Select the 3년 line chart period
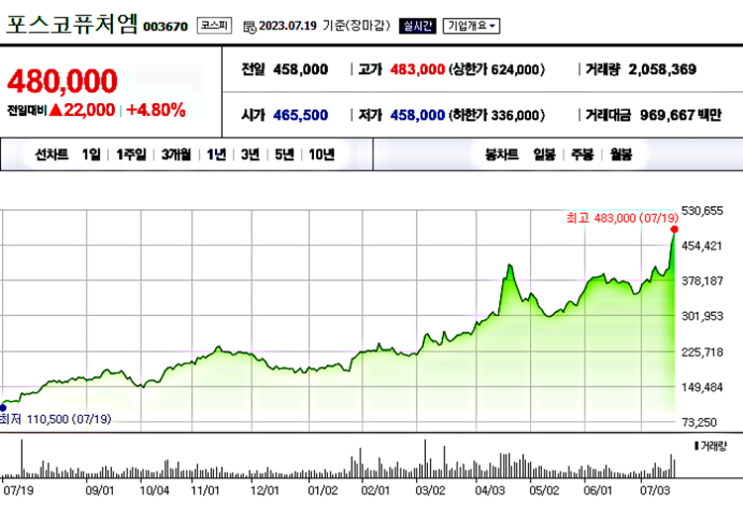Screen dimensions: 743x517 (250, 154)
